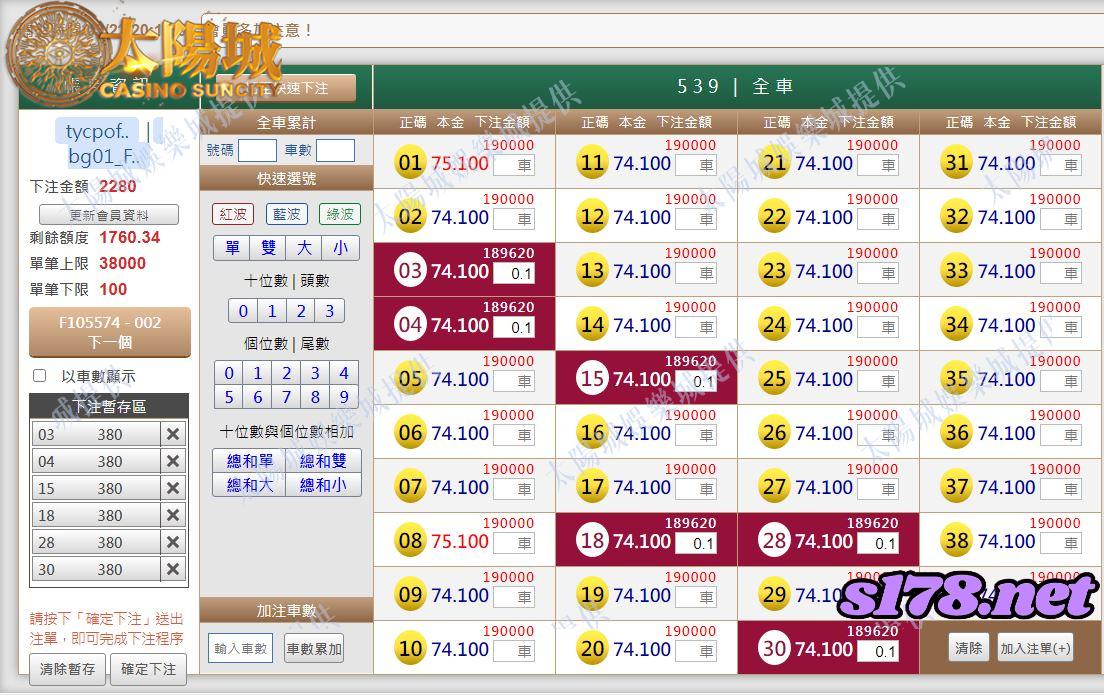Click the tycpof.. account name
This screenshot has width=1104, height=695.
click(98, 131)
